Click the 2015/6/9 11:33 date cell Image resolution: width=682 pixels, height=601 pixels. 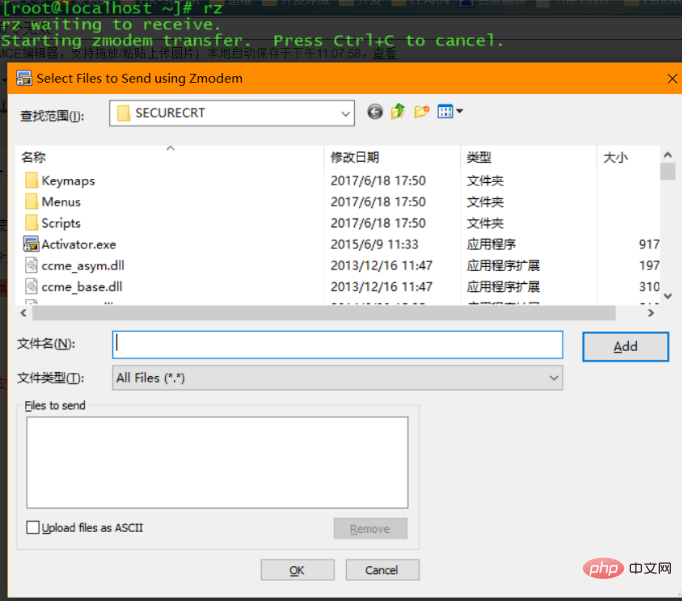(374, 244)
